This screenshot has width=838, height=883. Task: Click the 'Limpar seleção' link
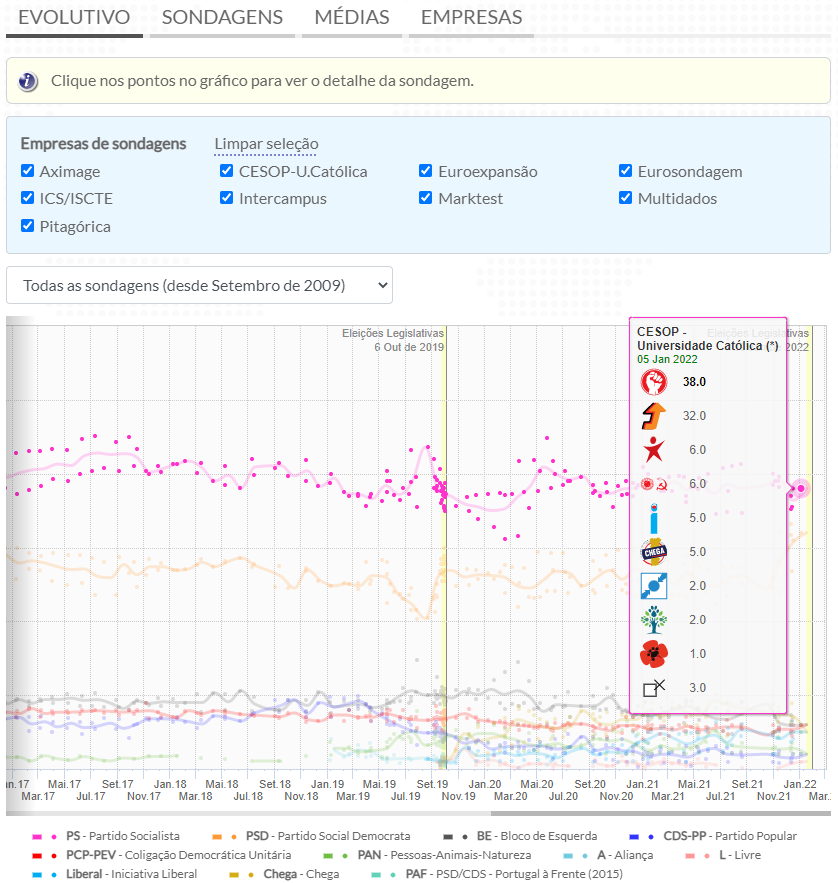(x=266, y=144)
